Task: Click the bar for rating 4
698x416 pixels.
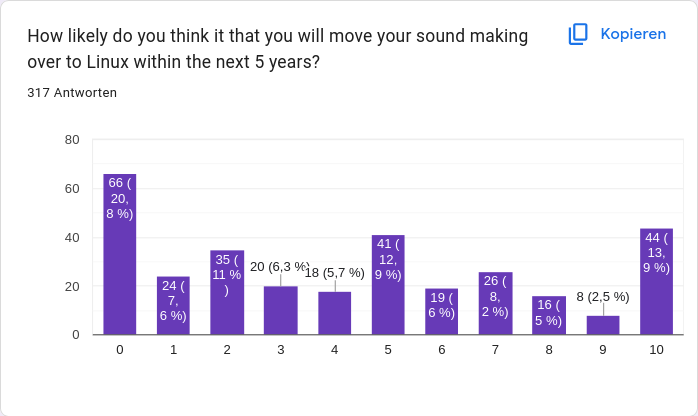Action: tap(335, 313)
